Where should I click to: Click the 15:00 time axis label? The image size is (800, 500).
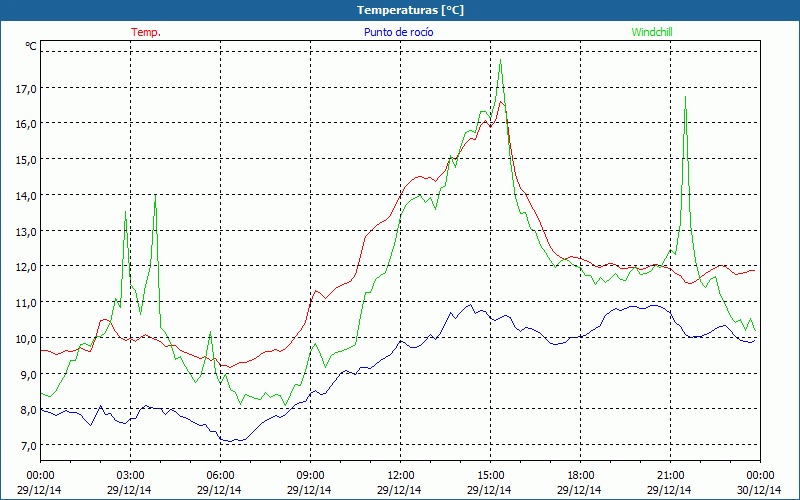(x=490, y=476)
